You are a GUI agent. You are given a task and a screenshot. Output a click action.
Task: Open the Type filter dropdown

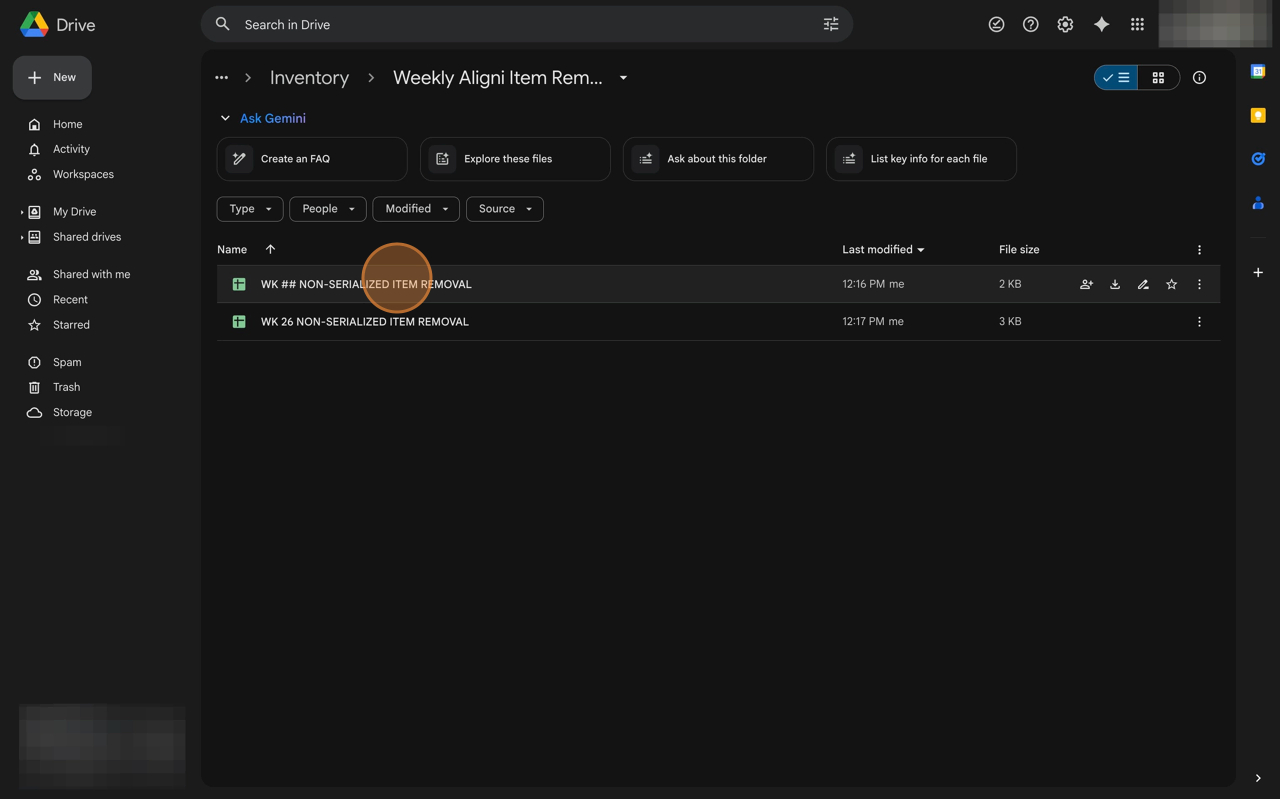(x=250, y=209)
